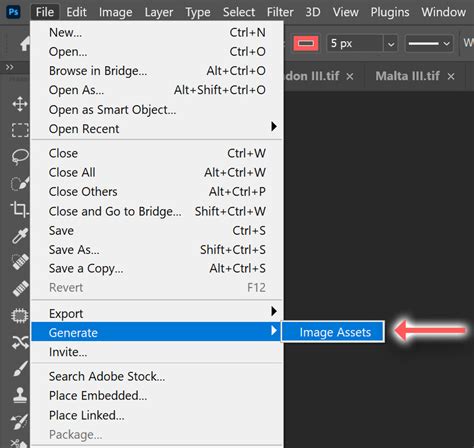Expand the toolbar with double-chevron icon
Viewport: 474px width, 448px height.
click(10, 67)
